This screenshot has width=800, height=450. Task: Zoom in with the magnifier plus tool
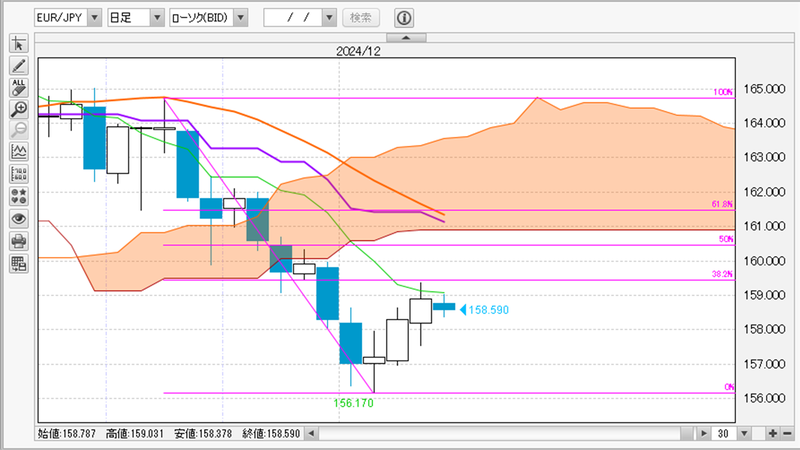click(x=19, y=109)
